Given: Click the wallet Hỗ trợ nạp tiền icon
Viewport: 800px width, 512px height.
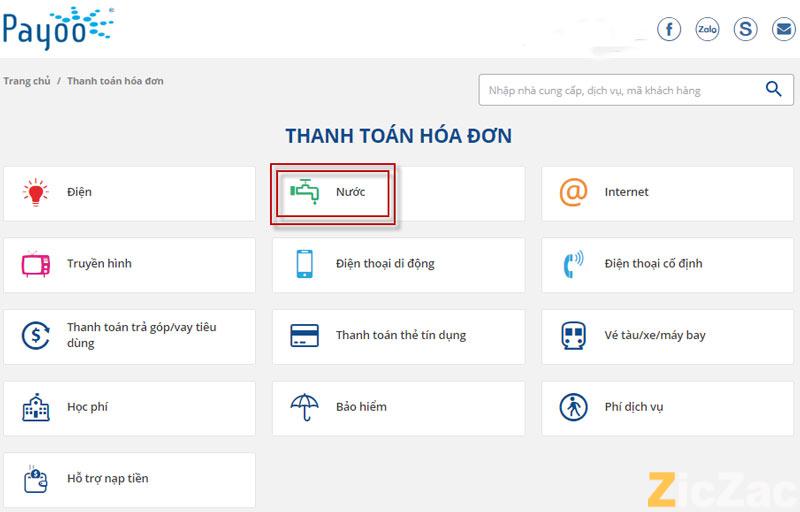Looking at the screenshot, I should click(36, 479).
